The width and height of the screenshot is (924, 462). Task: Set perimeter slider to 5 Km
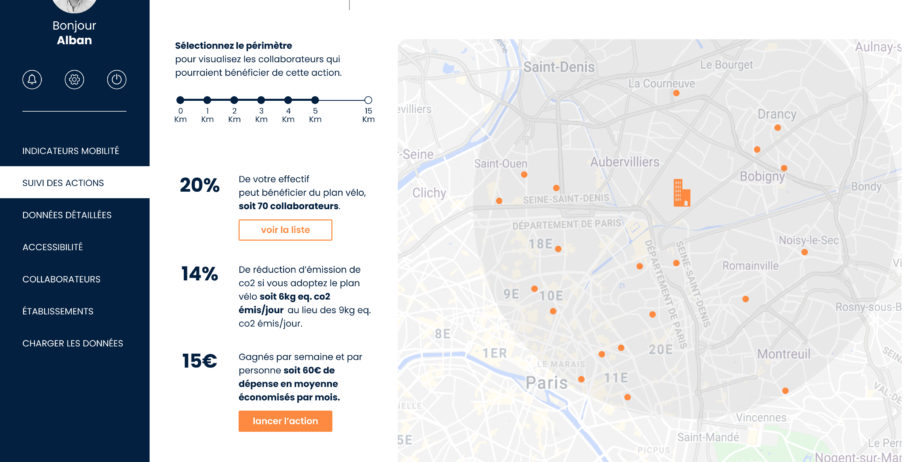click(315, 100)
